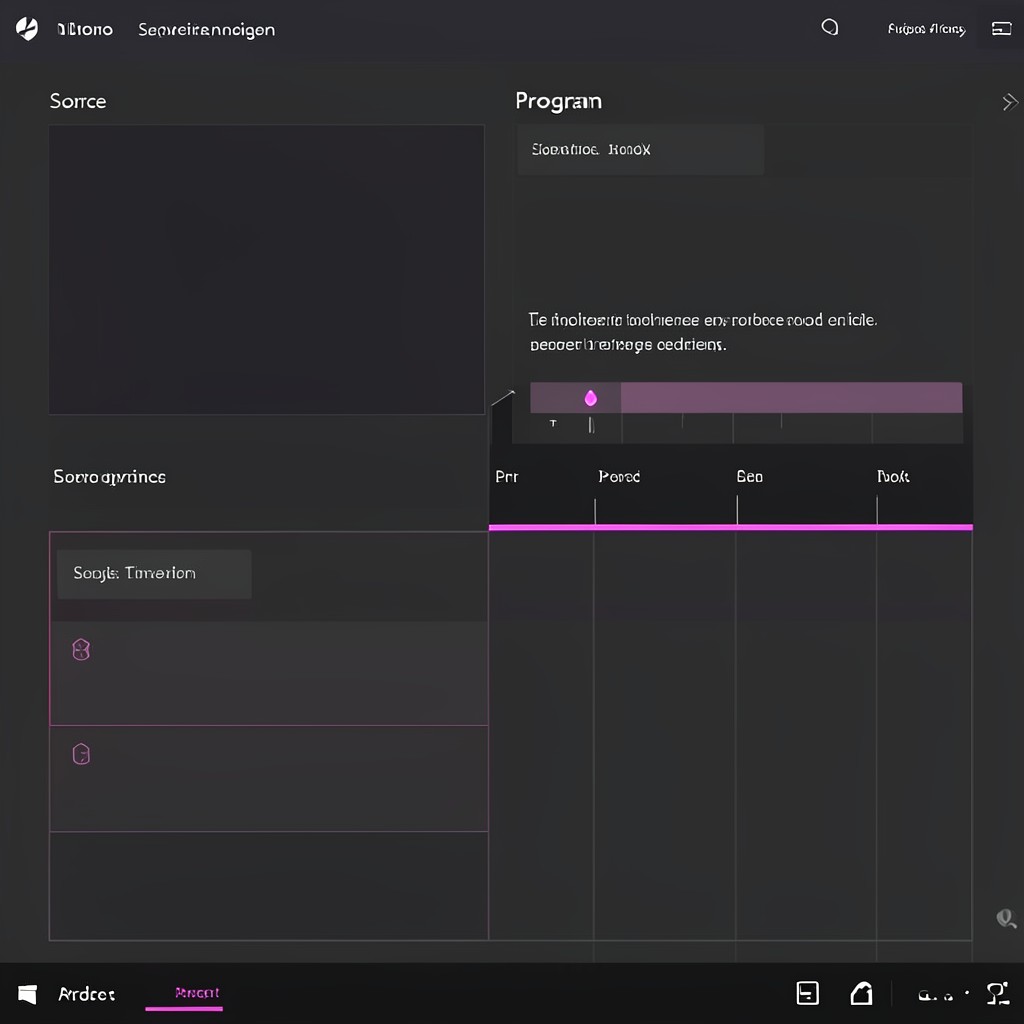Click the 'Sovroqıvrincs' panel heading
This screenshot has width=1024, height=1024.
click(x=110, y=477)
